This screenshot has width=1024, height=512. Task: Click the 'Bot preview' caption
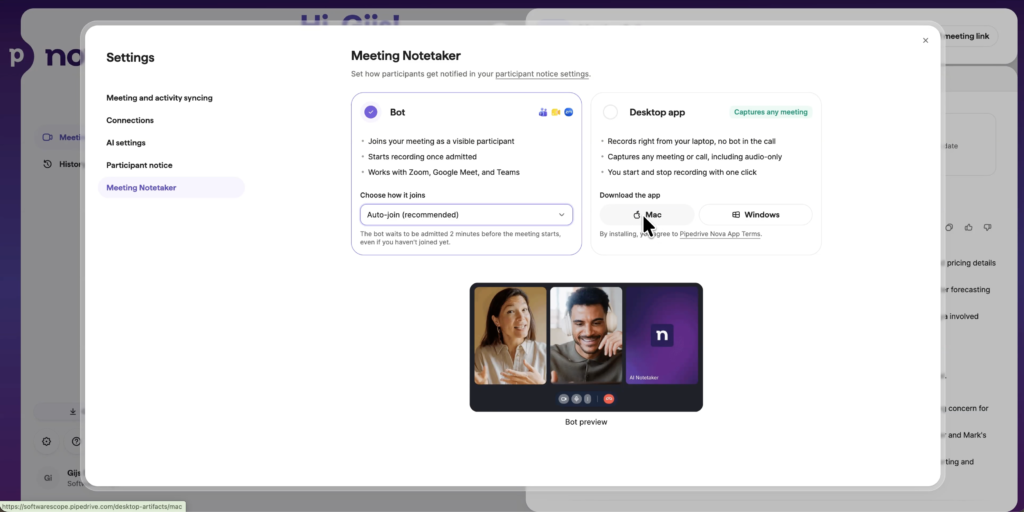[x=586, y=422]
